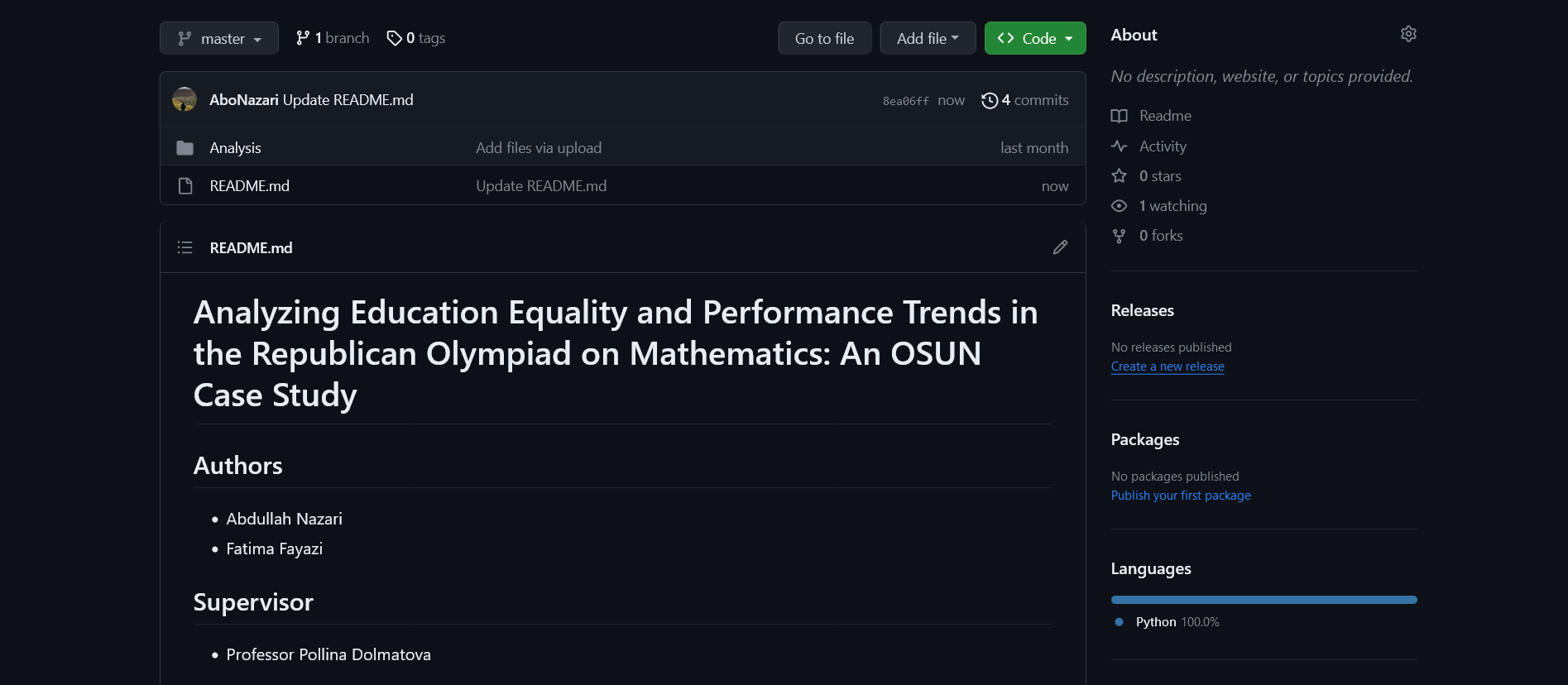Viewport: 1568px width, 685px height.
Task: Click Publish your first package link
Action: (x=1181, y=496)
